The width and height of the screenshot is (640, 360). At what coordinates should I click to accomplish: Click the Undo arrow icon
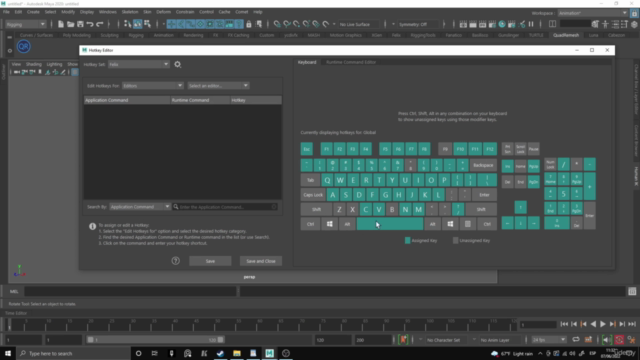click(90, 24)
